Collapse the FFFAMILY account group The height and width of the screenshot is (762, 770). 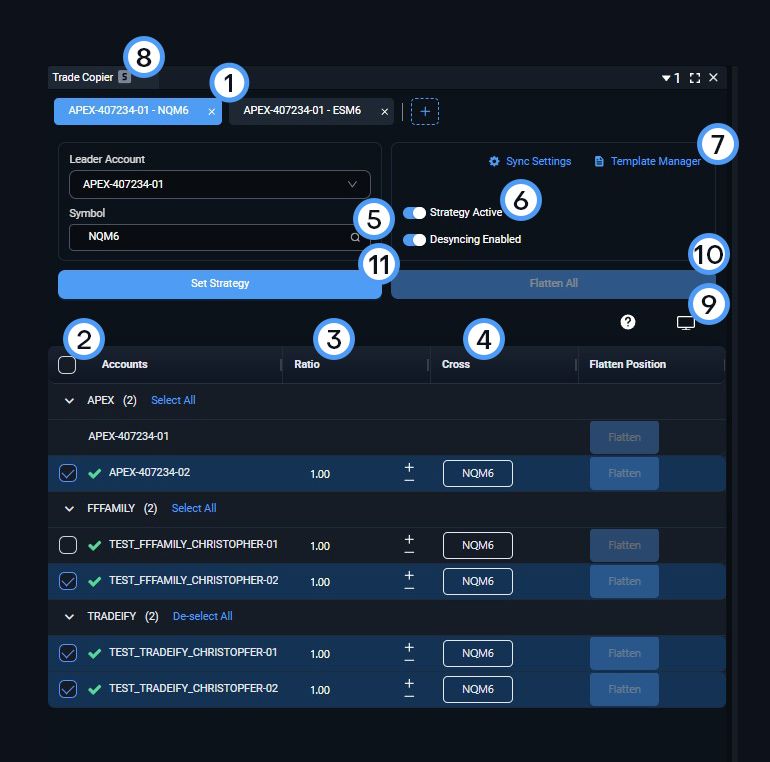point(69,509)
